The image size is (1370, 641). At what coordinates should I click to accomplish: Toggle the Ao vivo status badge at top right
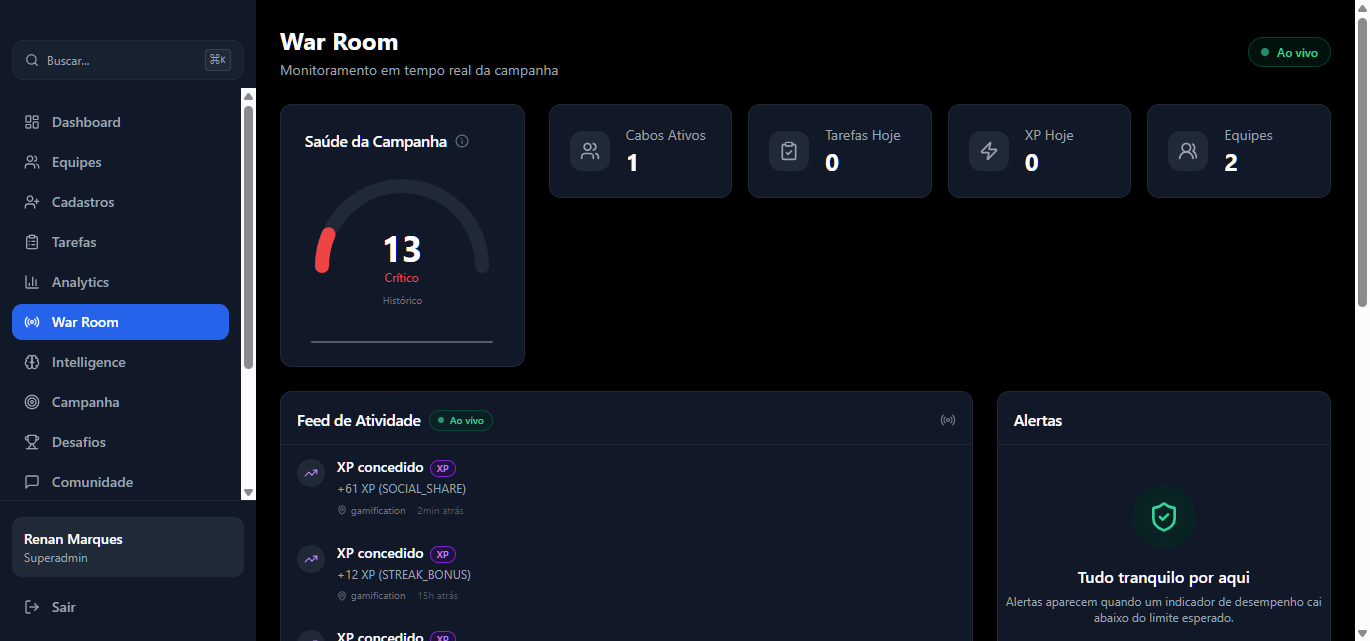[1288, 52]
